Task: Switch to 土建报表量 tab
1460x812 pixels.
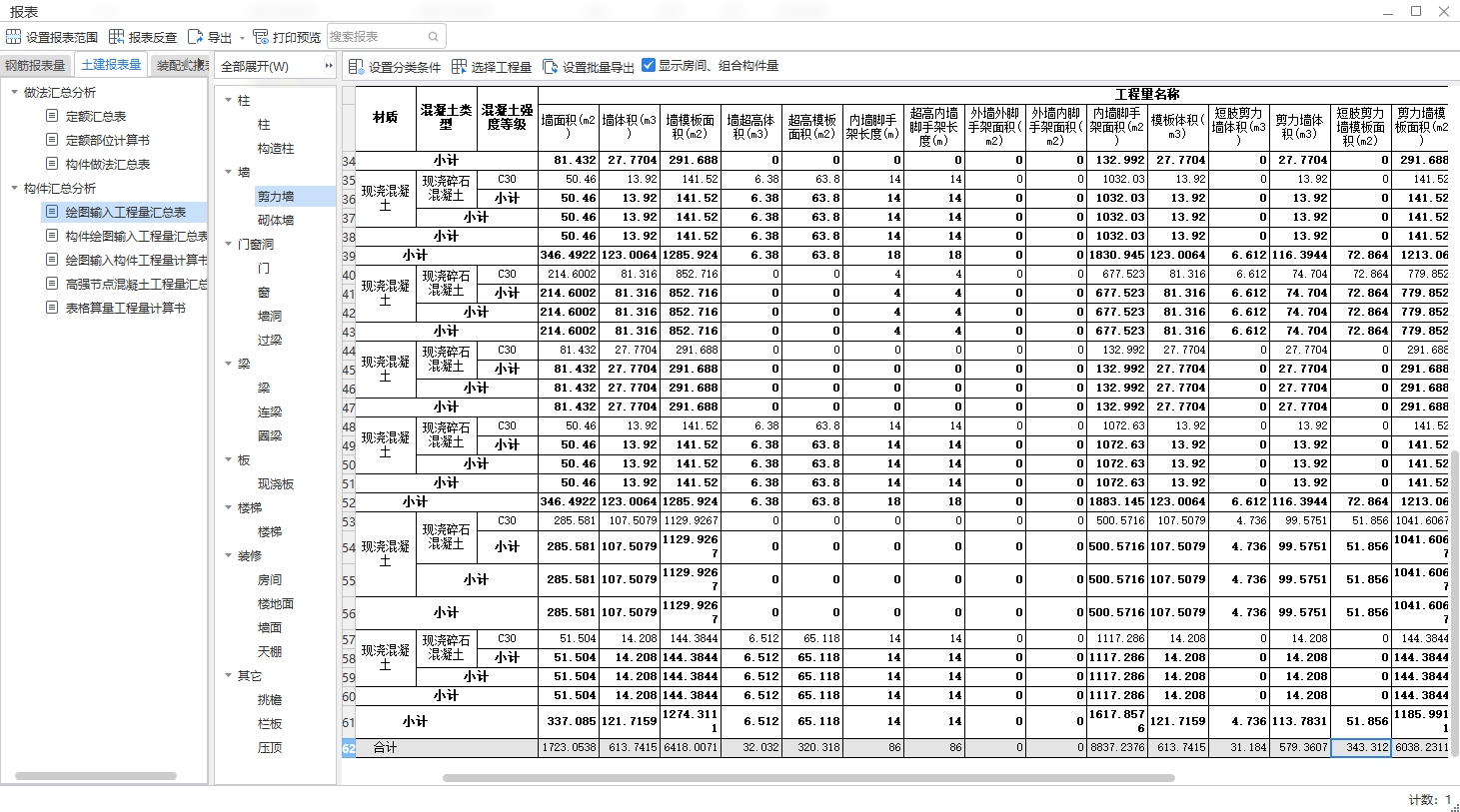Action: pos(111,65)
